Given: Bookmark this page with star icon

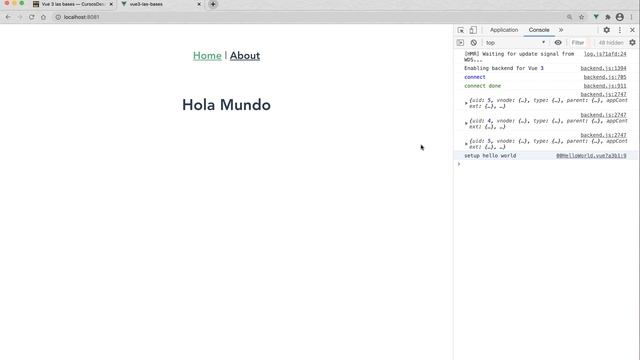Looking at the screenshot, I should click(582, 17).
